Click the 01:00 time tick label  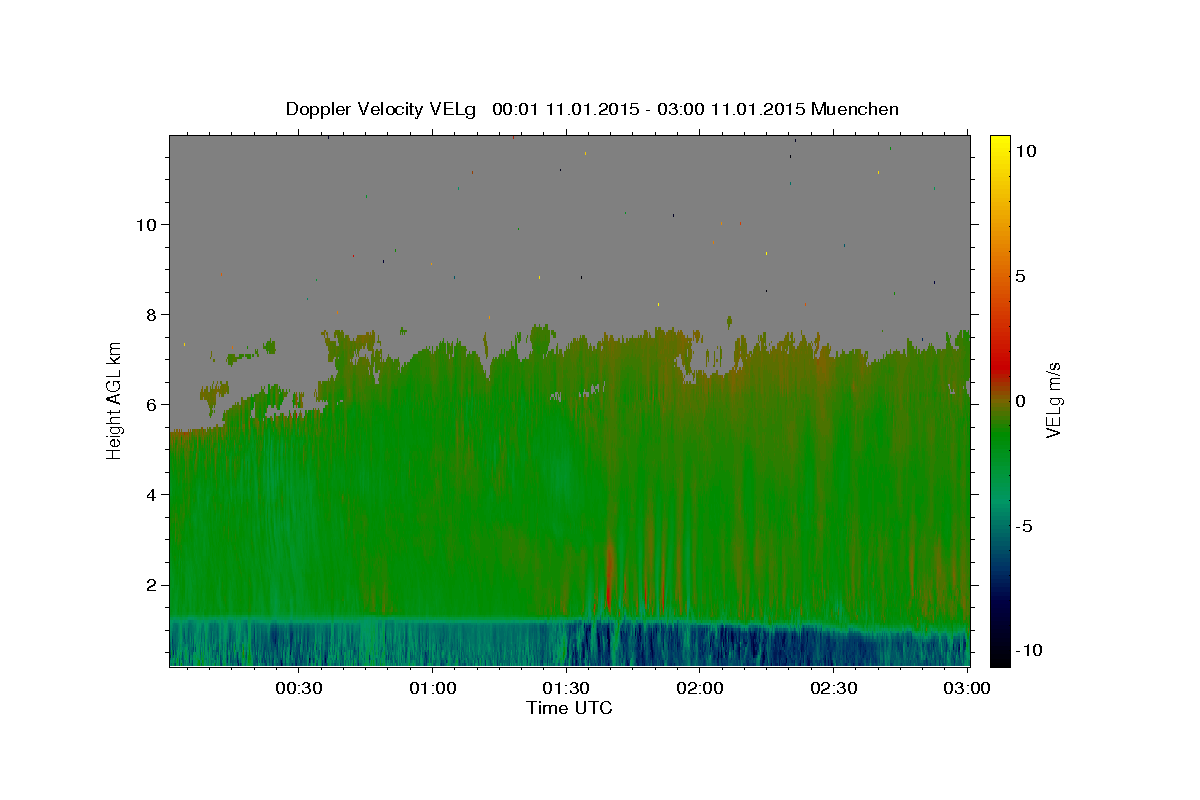click(x=433, y=688)
